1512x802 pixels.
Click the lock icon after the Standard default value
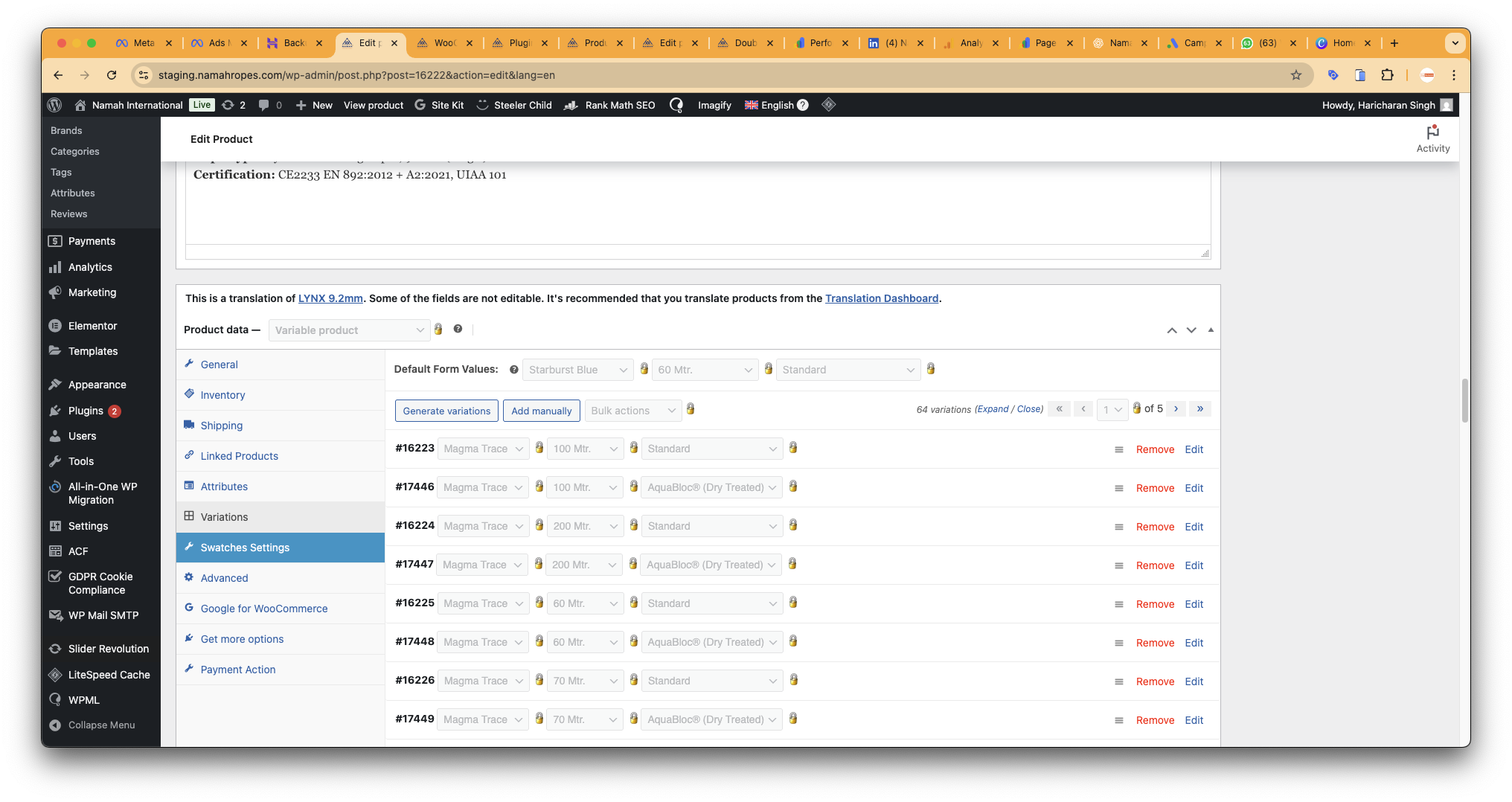[930, 368]
